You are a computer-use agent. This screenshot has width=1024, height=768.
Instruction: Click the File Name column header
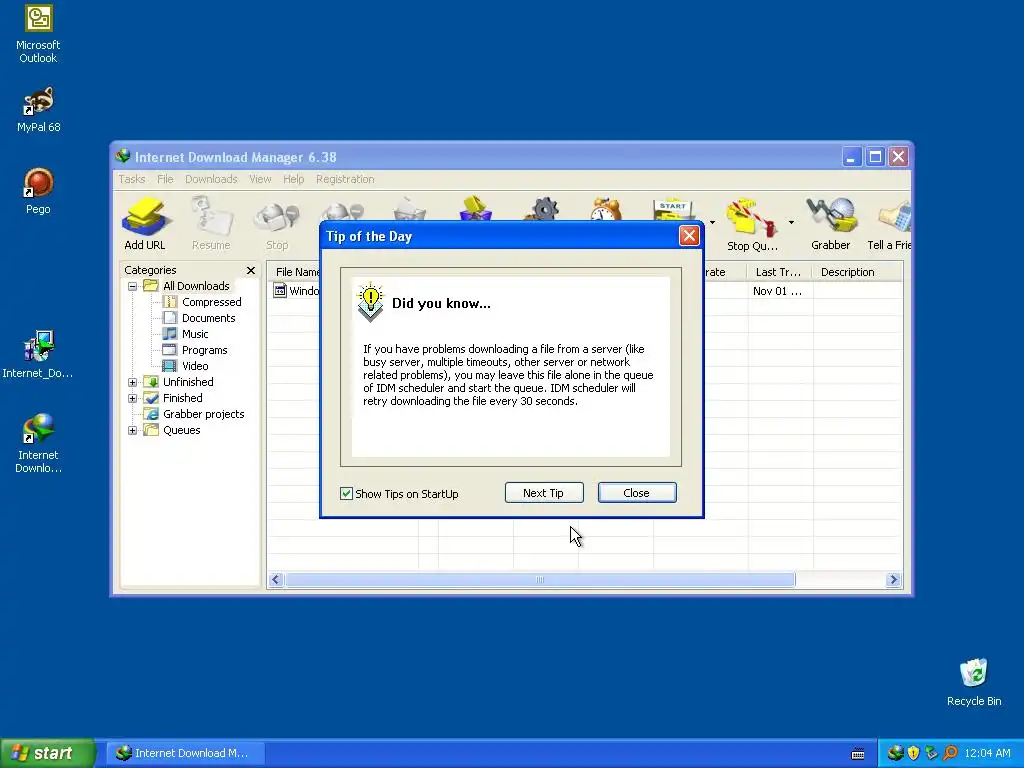[x=294, y=272]
